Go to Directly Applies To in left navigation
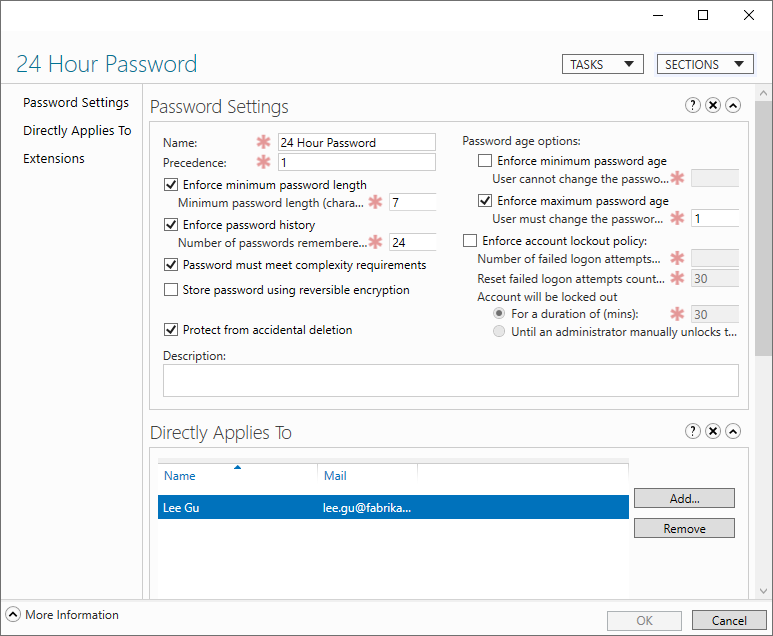 click(77, 131)
